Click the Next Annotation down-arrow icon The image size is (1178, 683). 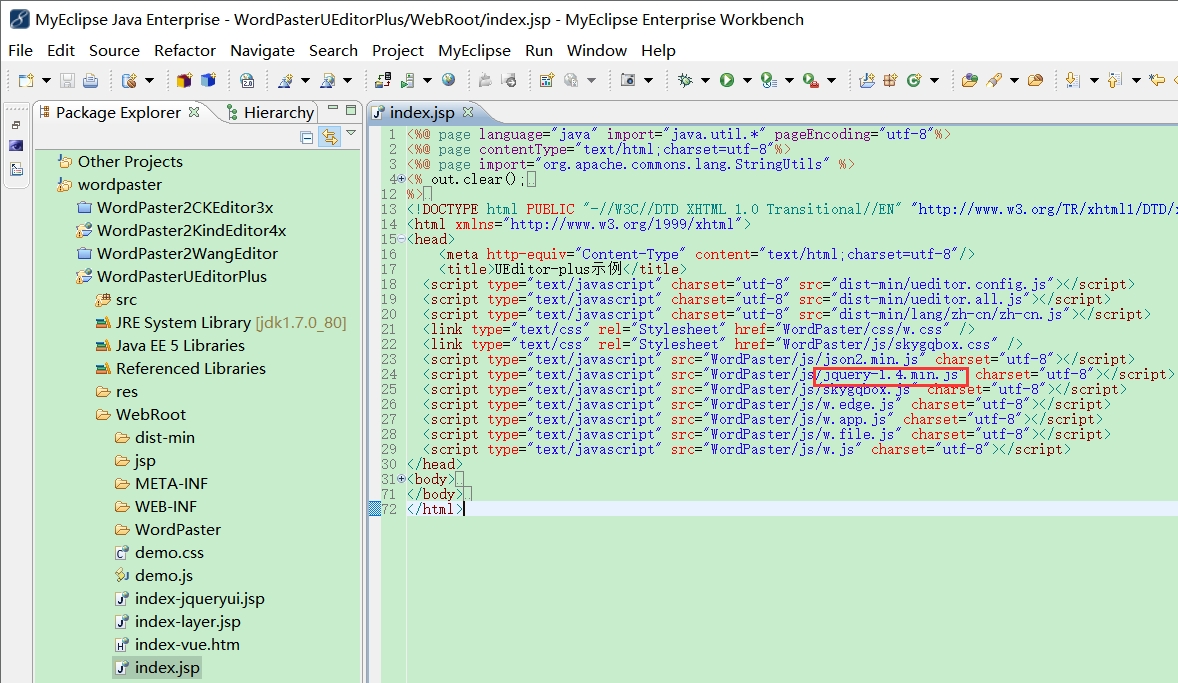click(1073, 80)
